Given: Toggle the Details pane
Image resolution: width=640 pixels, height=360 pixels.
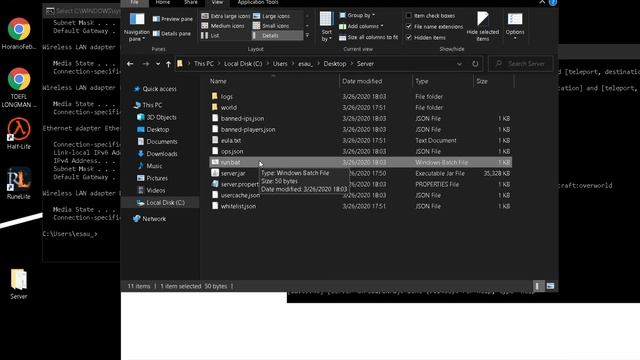Looking at the screenshot, I should pyautogui.click(x=171, y=33).
